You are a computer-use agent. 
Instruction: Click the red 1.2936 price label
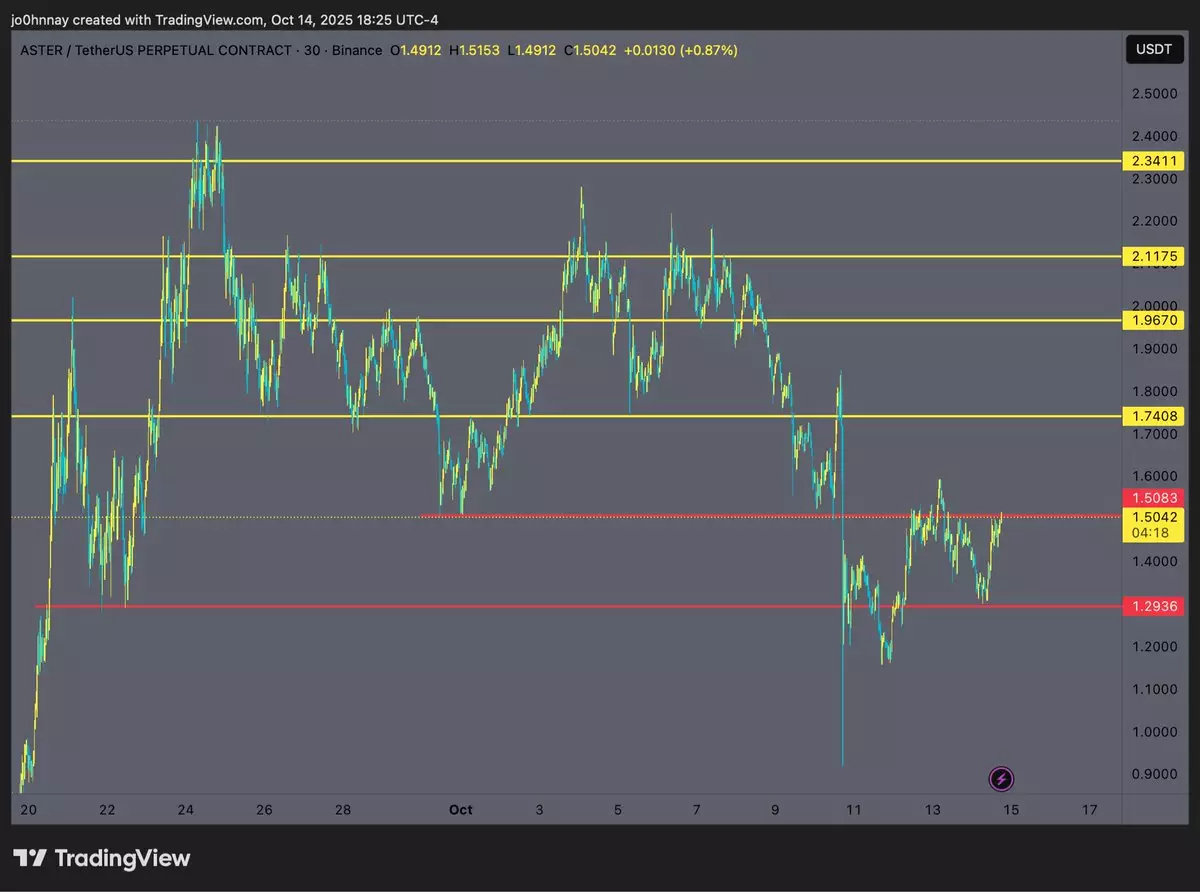coord(1153,606)
